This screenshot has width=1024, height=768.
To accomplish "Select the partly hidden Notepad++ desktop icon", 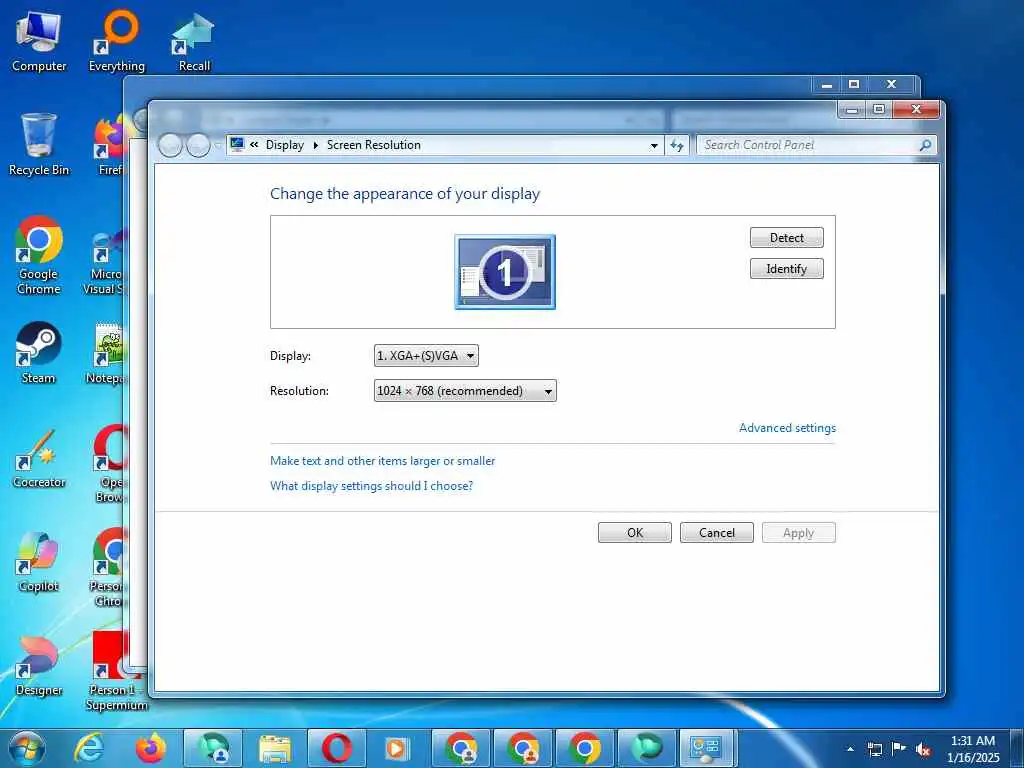I will pos(106,353).
